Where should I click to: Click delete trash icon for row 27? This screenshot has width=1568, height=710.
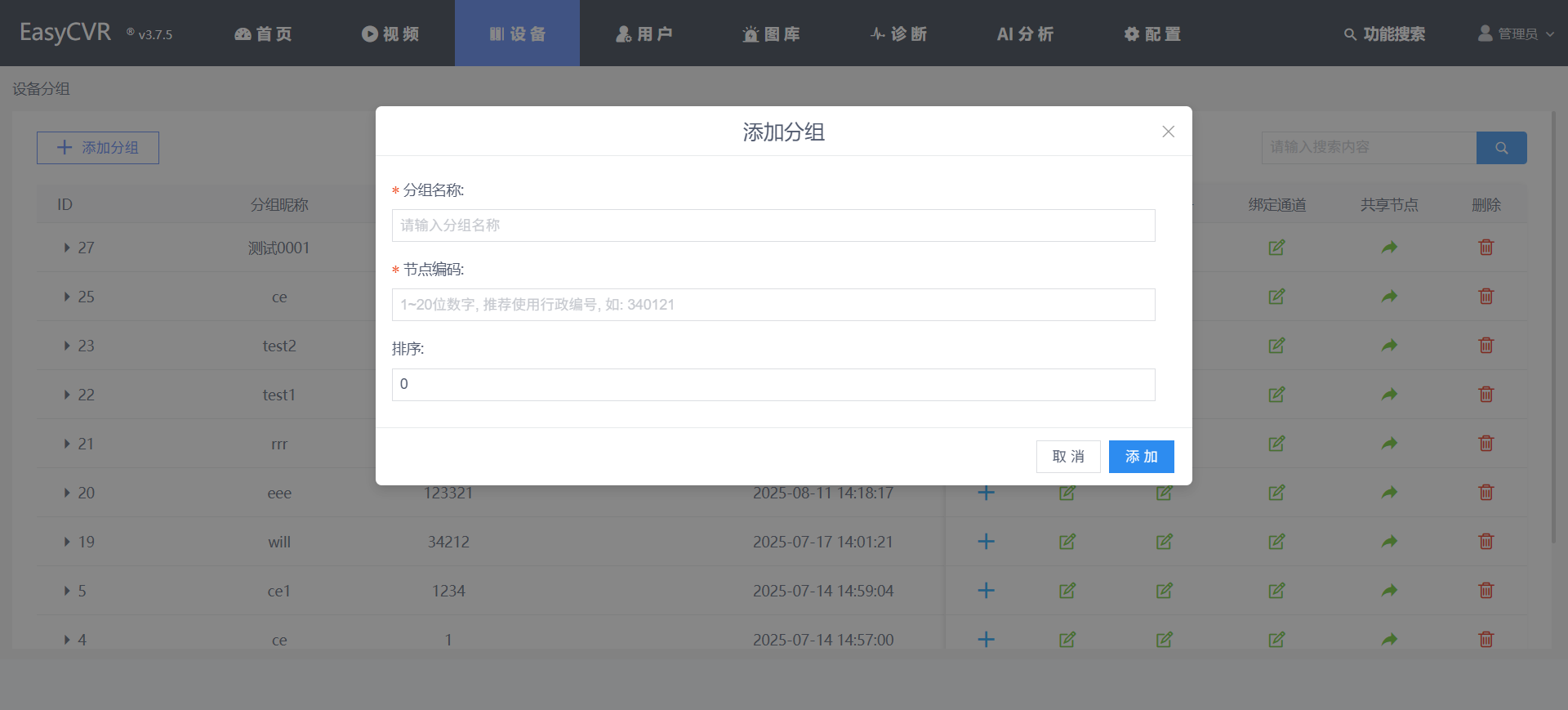tap(1486, 248)
